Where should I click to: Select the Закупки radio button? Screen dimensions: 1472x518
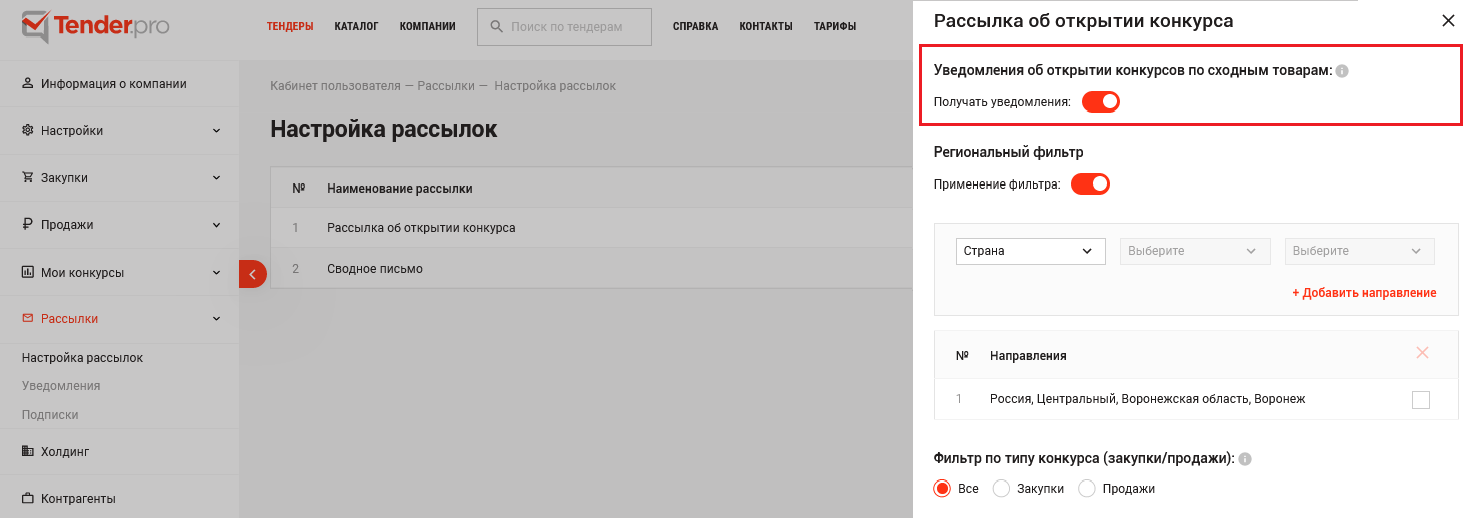1001,488
